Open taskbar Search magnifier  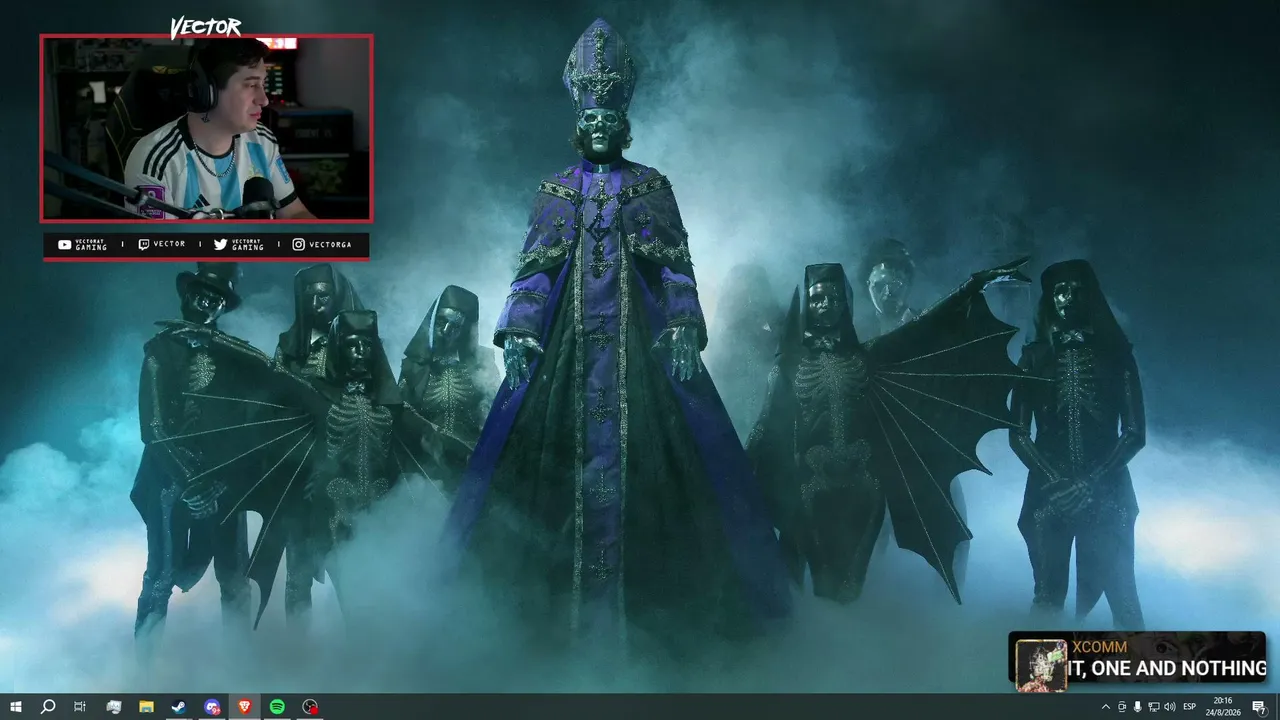click(x=47, y=707)
